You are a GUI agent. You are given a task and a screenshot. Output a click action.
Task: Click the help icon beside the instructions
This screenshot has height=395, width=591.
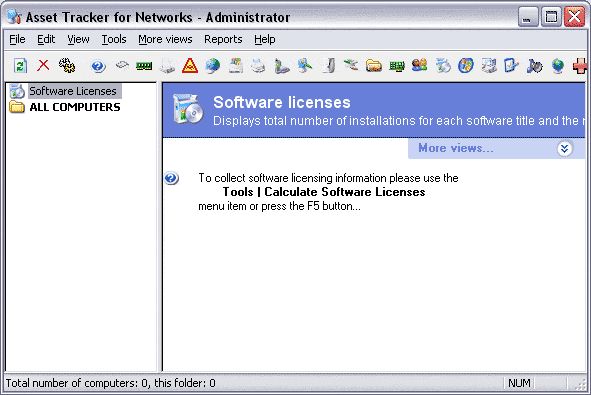(x=171, y=178)
